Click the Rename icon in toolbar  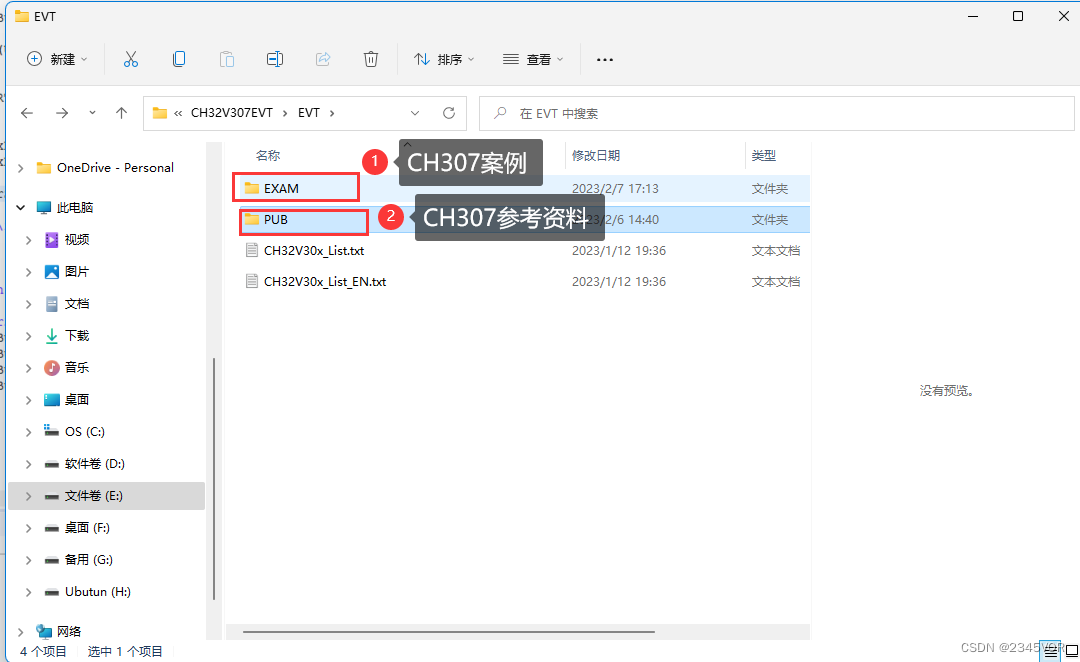pyautogui.click(x=275, y=59)
